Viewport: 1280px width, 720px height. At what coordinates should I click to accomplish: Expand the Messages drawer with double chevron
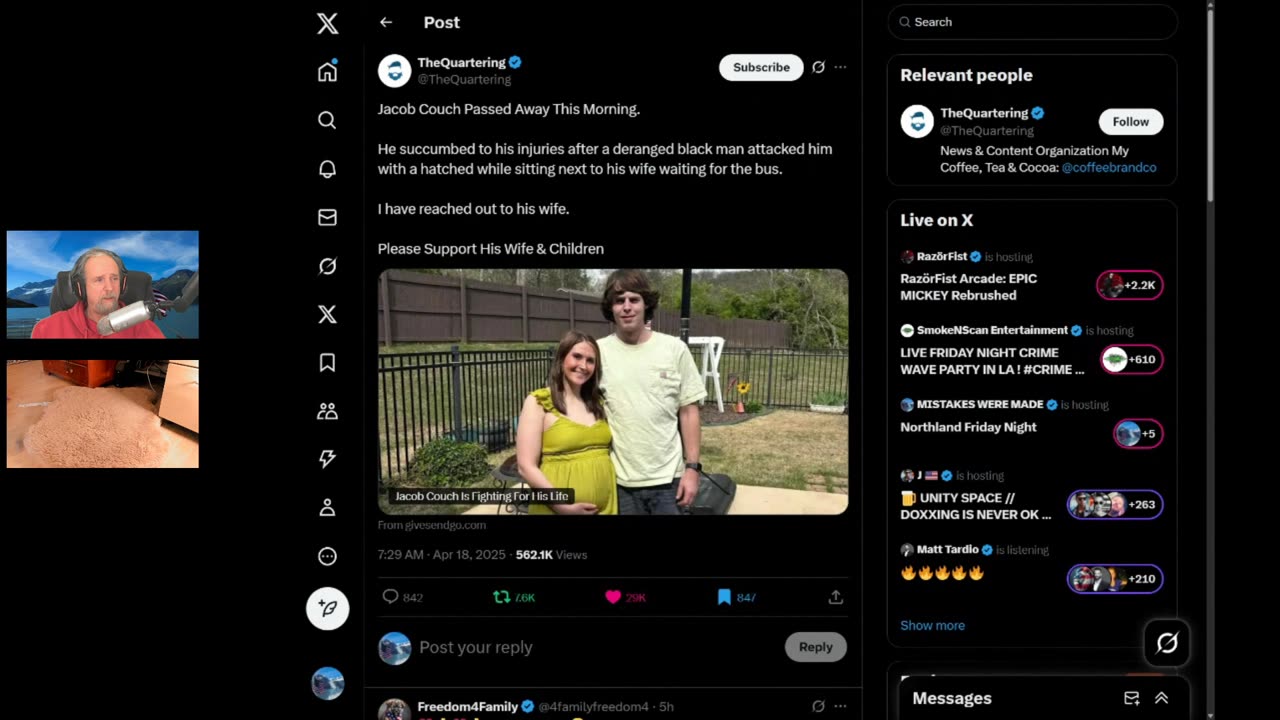point(1161,698)
